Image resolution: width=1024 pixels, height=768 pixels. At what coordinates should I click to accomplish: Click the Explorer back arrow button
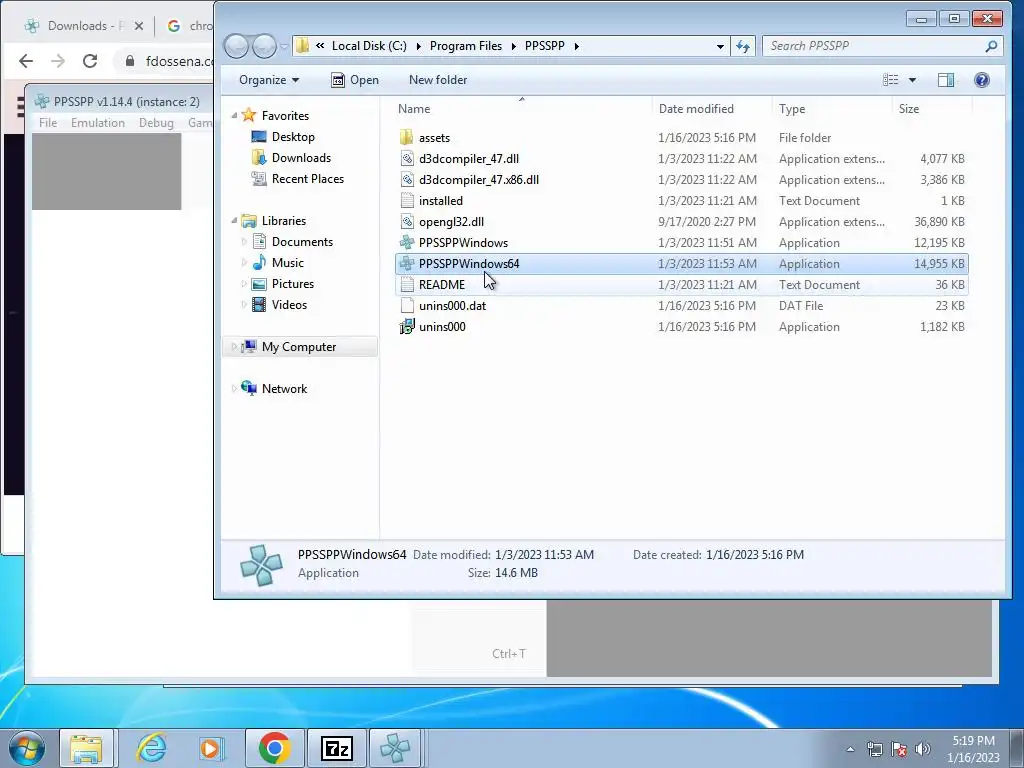(236, 46)
